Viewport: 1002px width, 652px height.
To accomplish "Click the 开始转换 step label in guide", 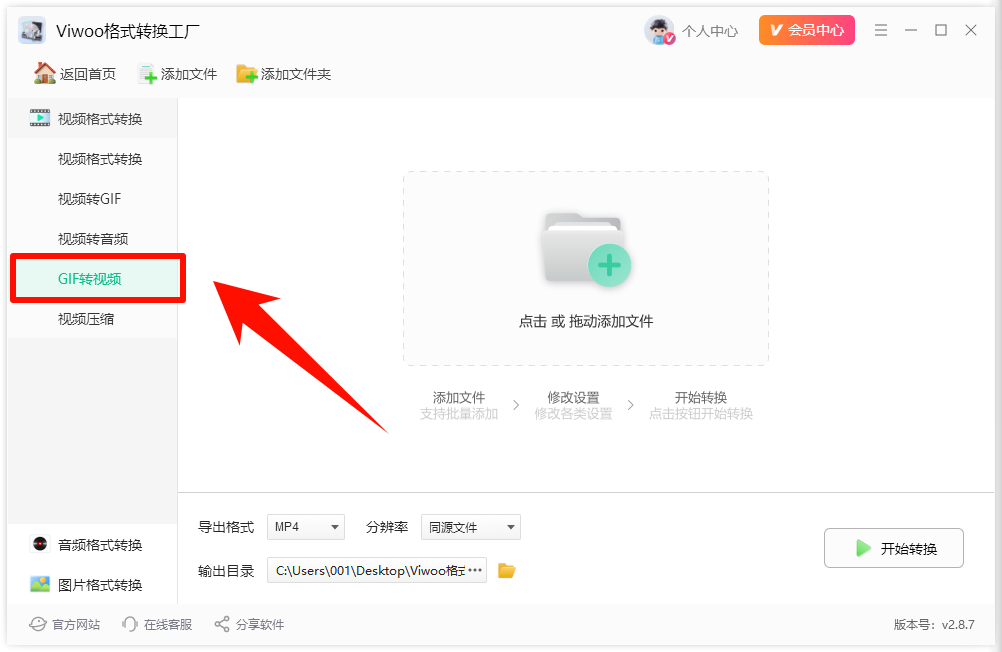I will [701, 398].
